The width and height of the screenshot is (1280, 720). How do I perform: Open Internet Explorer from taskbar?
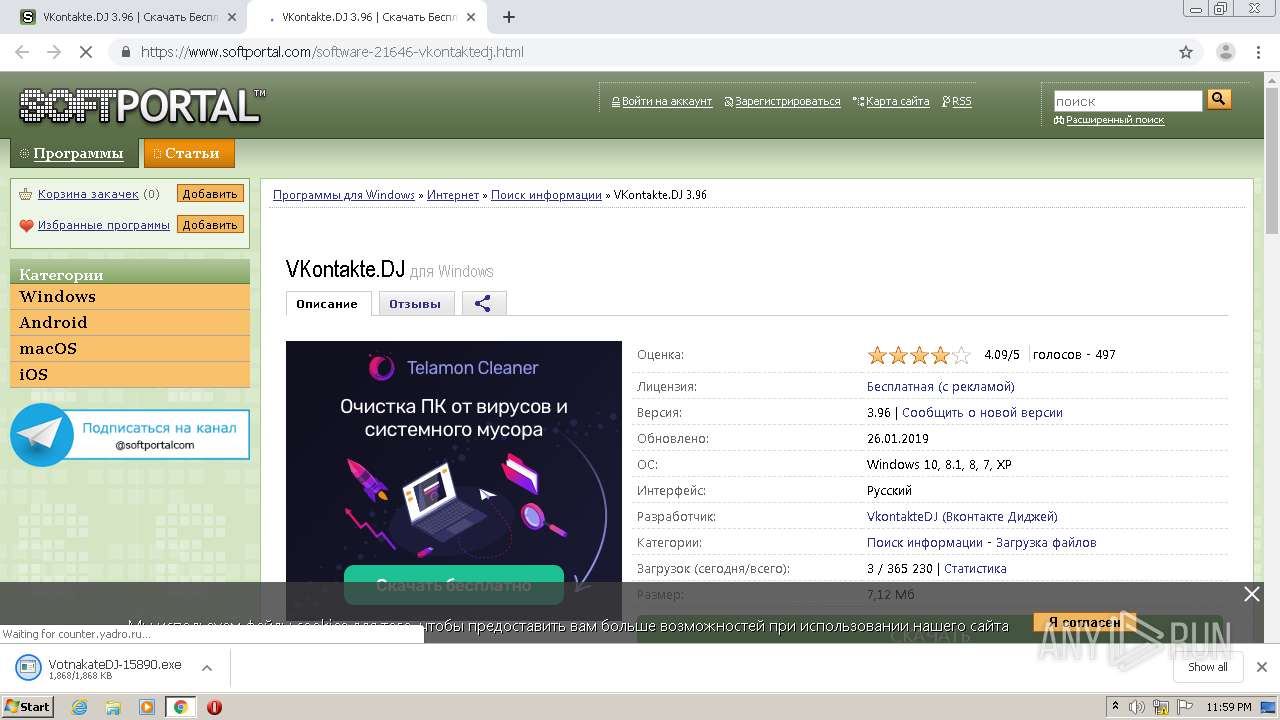point(80,707)
